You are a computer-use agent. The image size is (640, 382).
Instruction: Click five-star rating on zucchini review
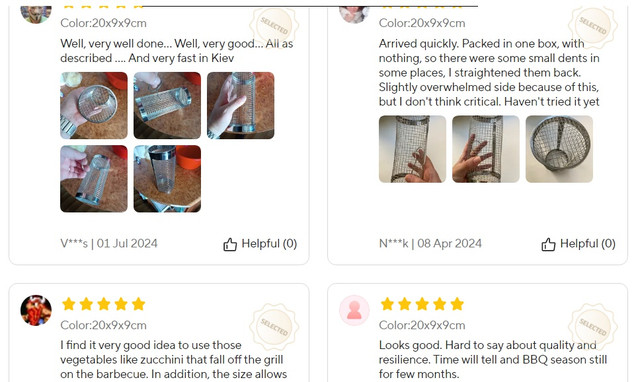[104, 304]
